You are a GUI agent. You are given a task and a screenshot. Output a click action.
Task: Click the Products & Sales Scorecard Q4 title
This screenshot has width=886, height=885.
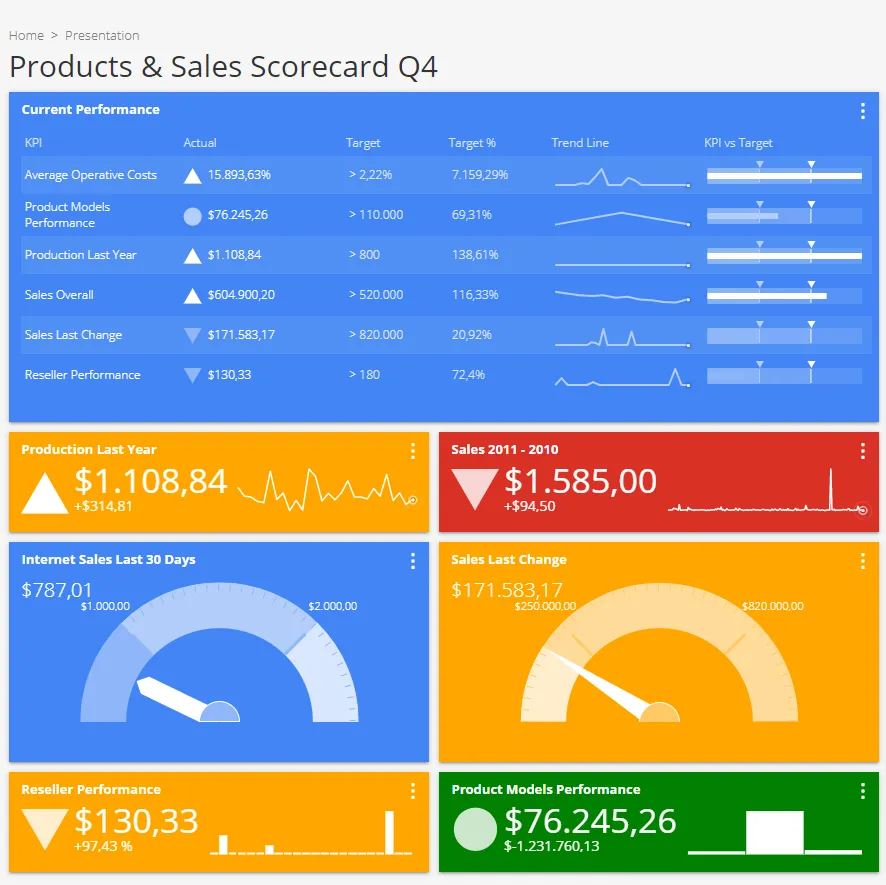223,67
